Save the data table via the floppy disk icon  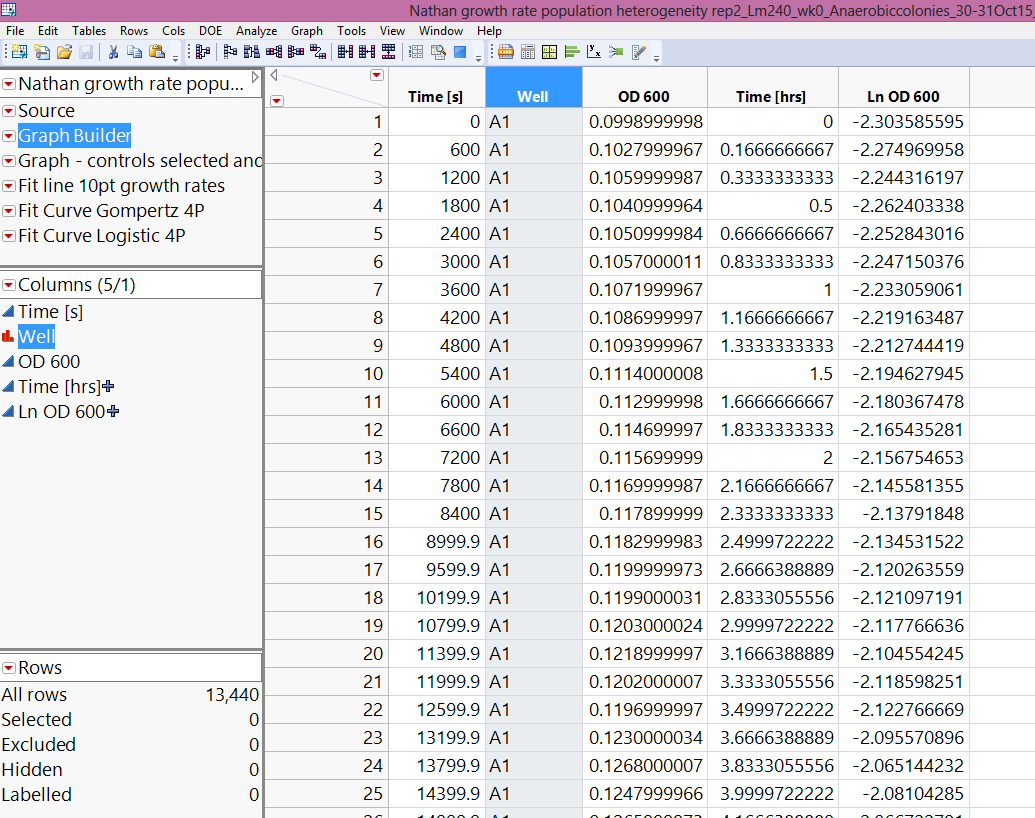88,52
